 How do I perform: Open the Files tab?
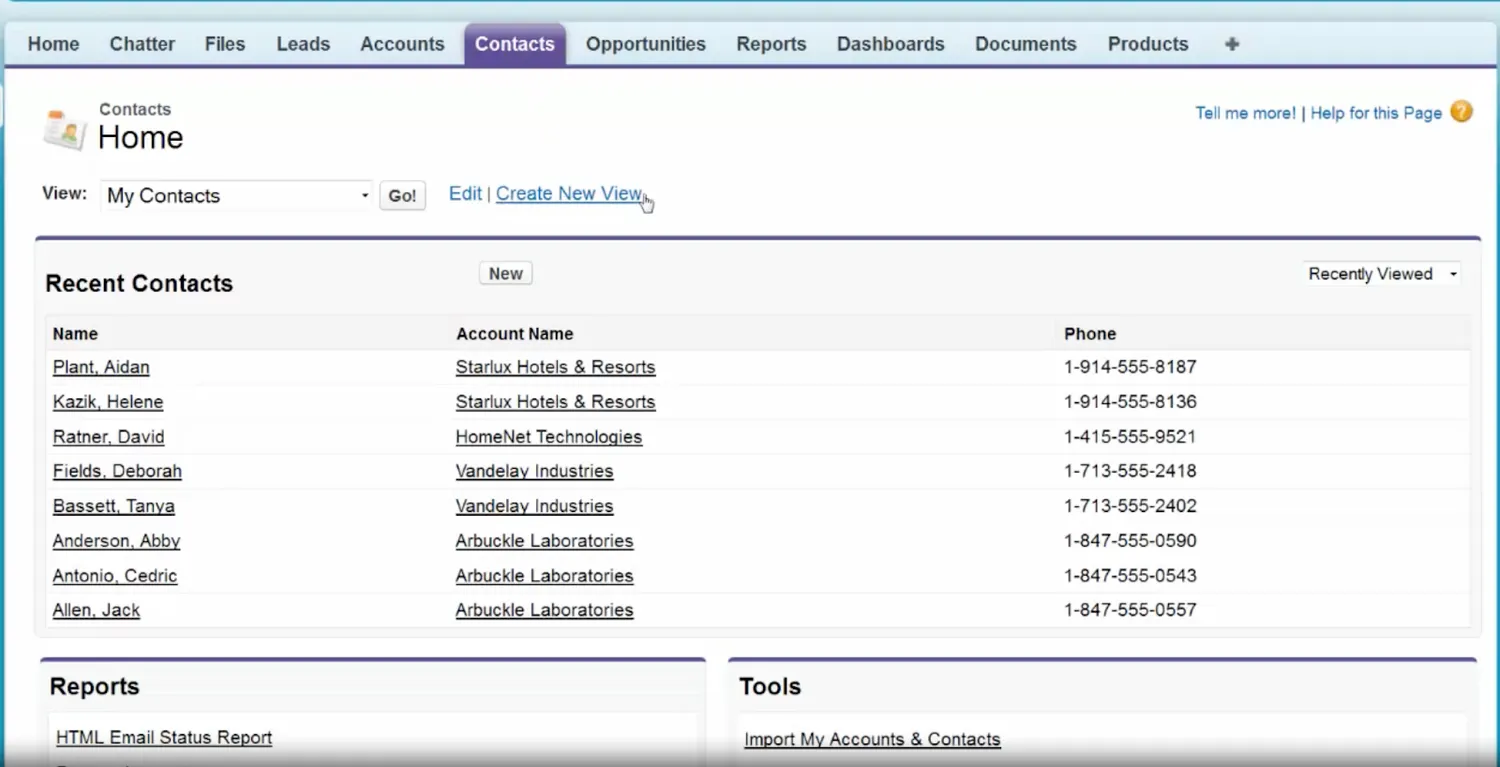(225, 44)
